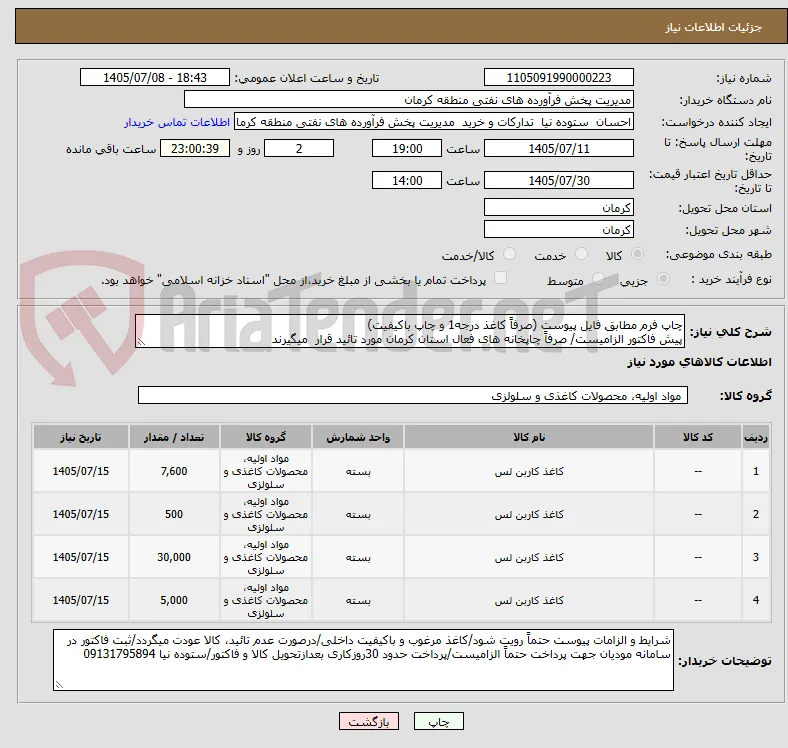Select the متوسط purchase type radio
This screenshot has width=788, height=748.
point(598,278)
